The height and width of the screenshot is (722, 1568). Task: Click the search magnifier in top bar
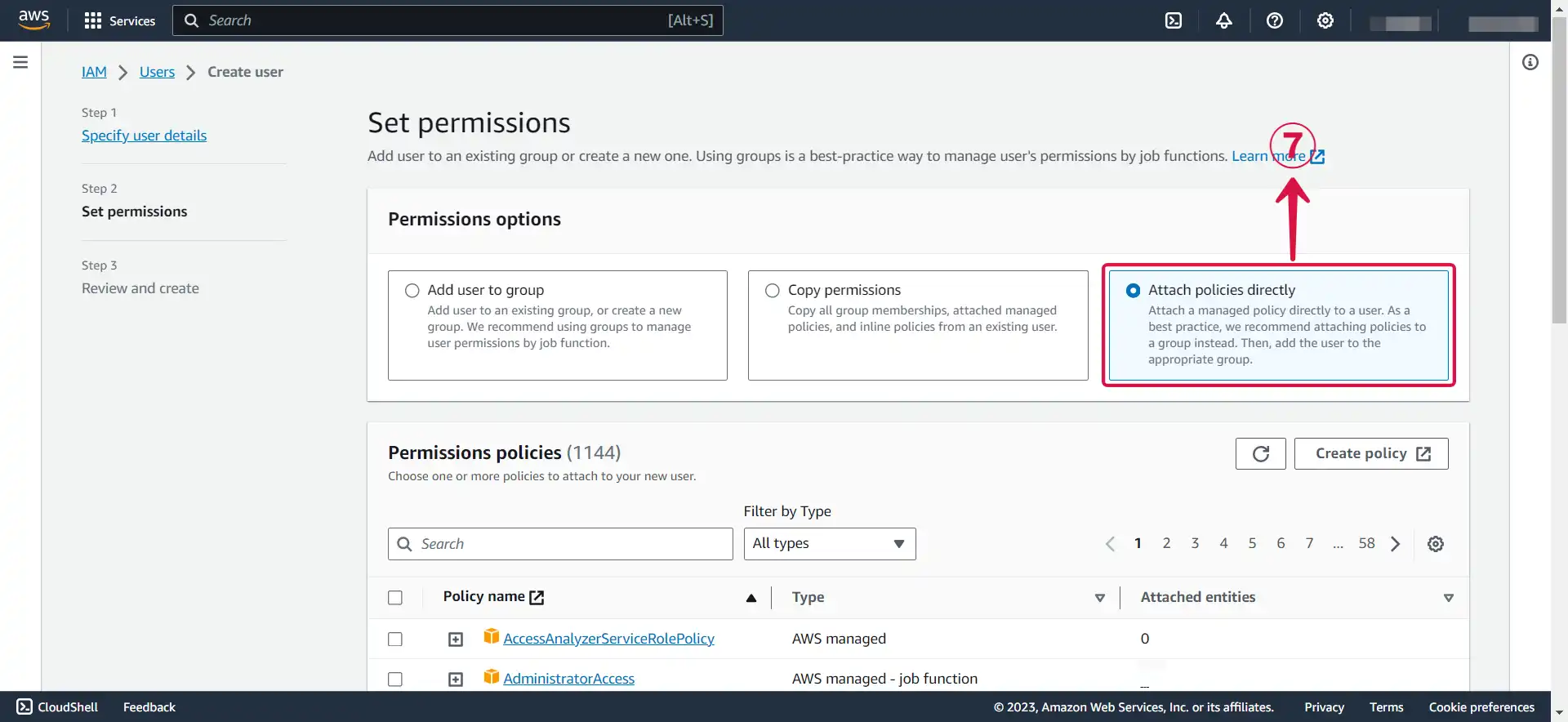point(192,20)
